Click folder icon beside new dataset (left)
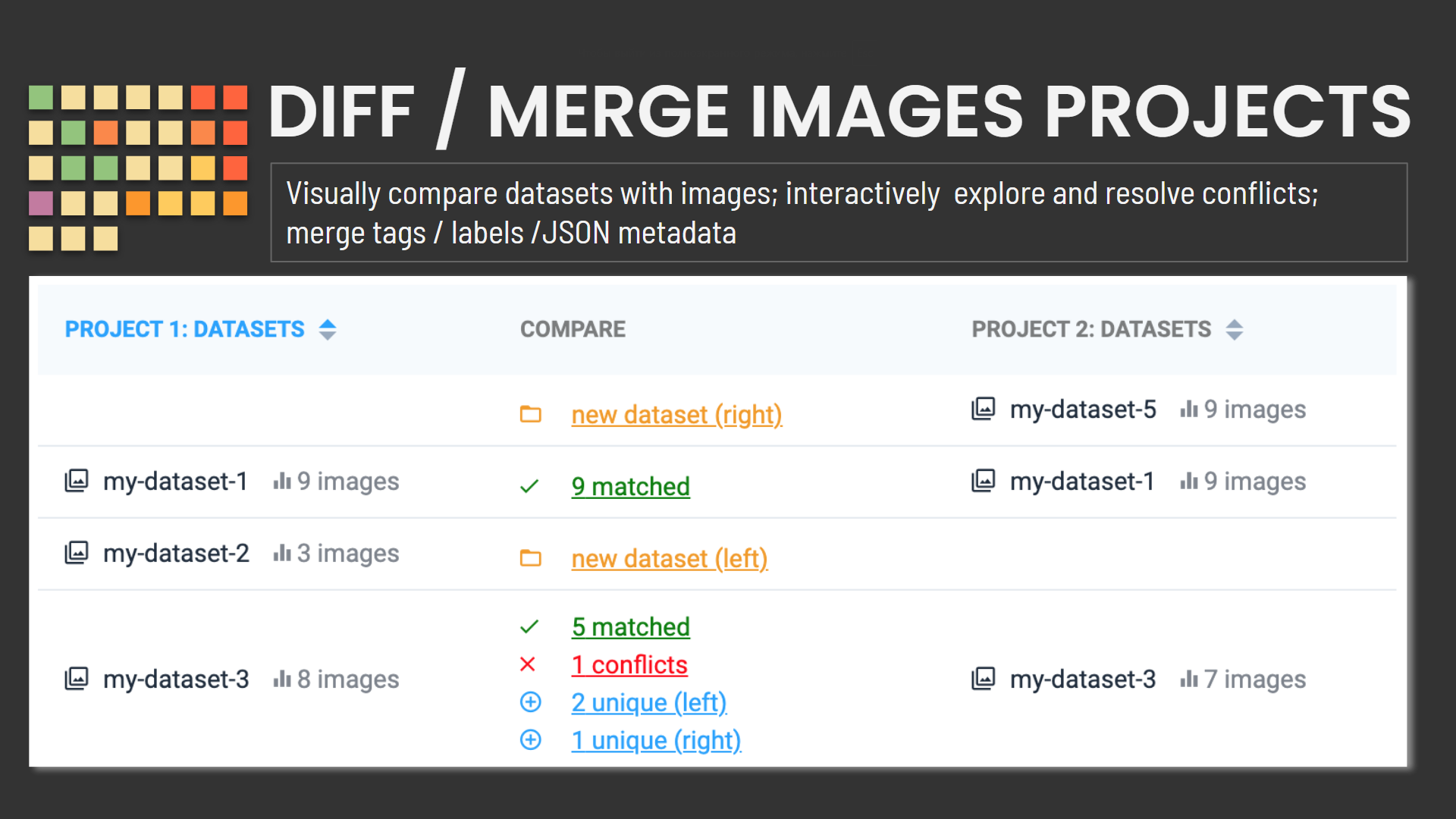Screen dimensions: 1456x819 [530, 558]
